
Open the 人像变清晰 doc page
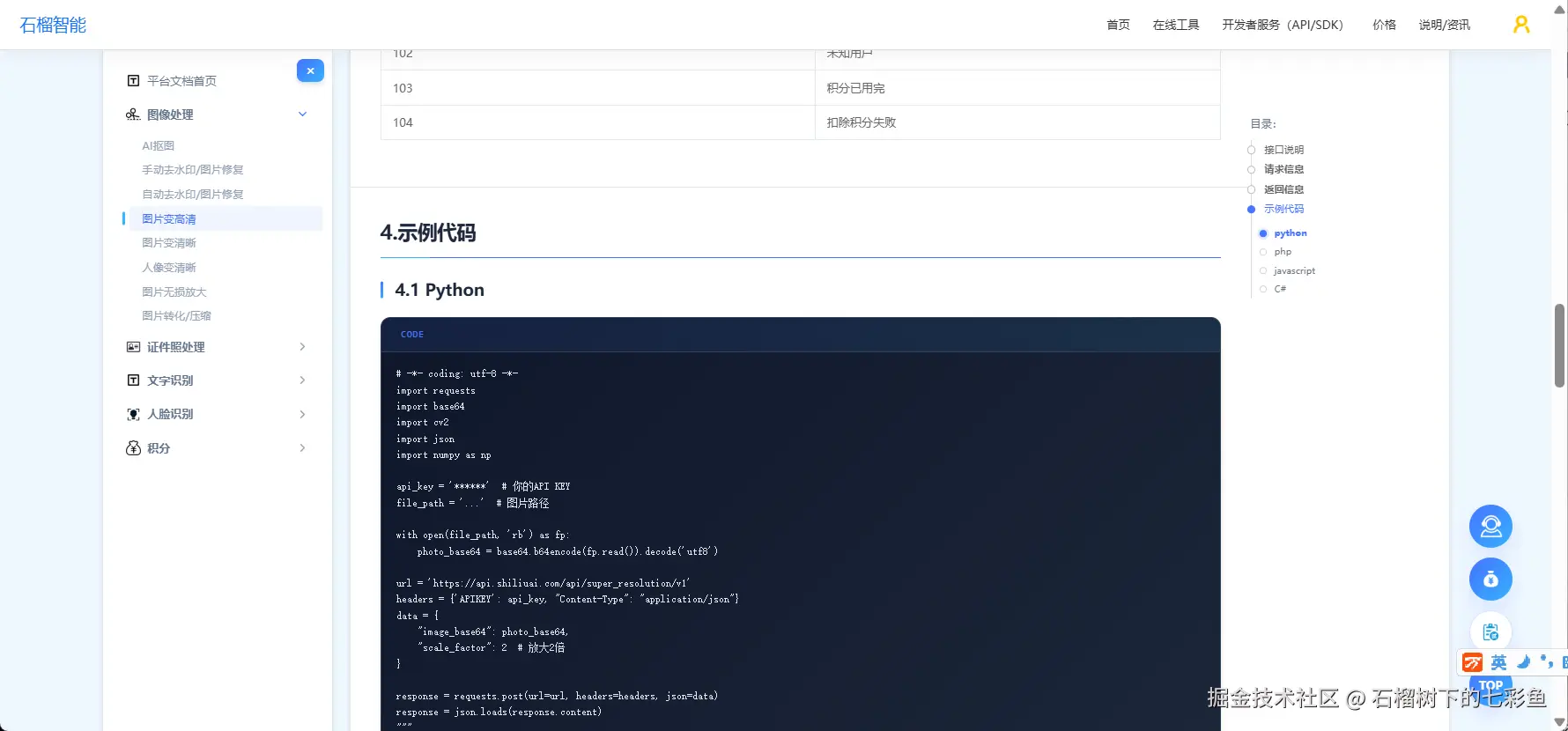169,268
